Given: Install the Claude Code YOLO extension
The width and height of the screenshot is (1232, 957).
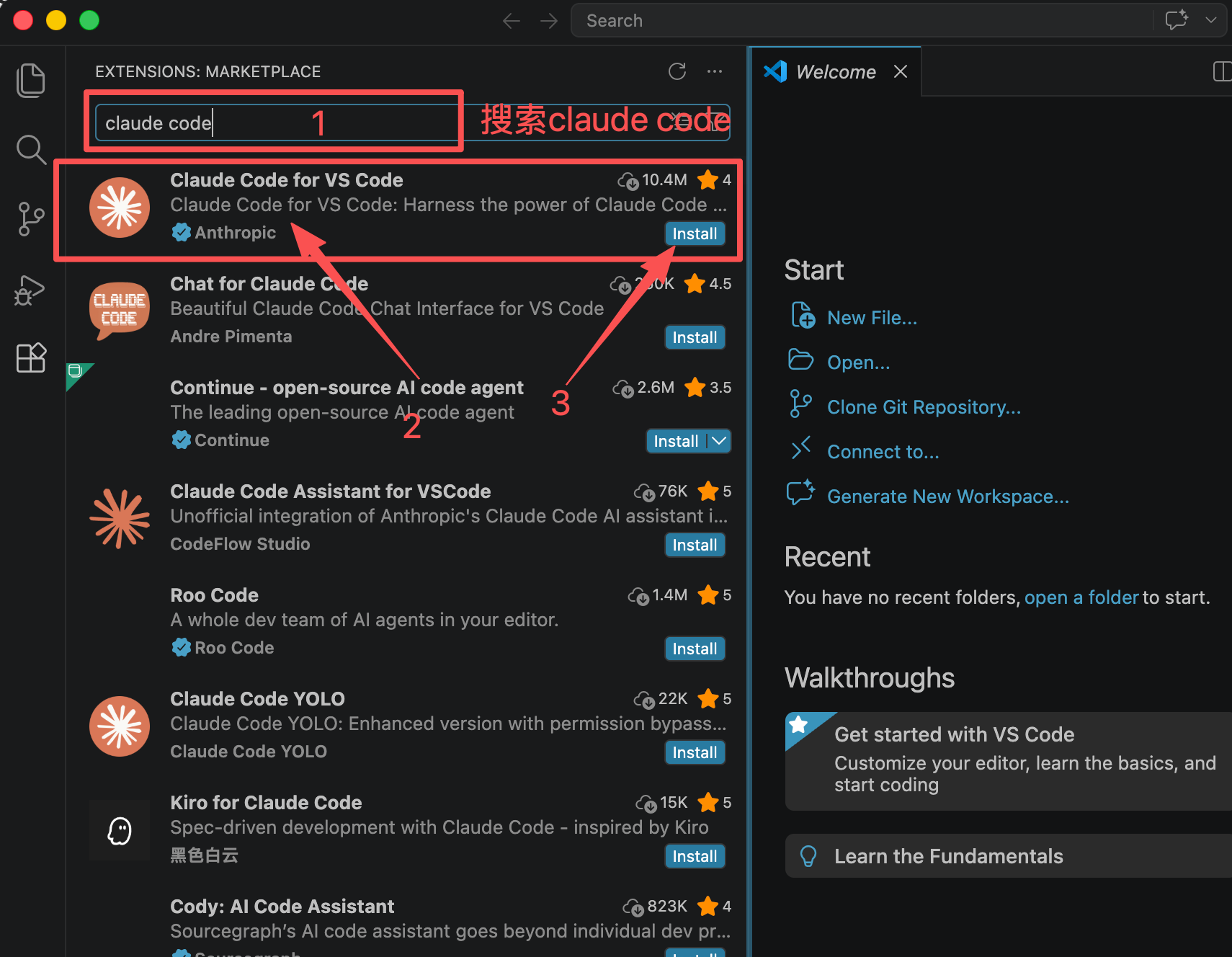Looking at the screenshot, I should pos(695,752).
